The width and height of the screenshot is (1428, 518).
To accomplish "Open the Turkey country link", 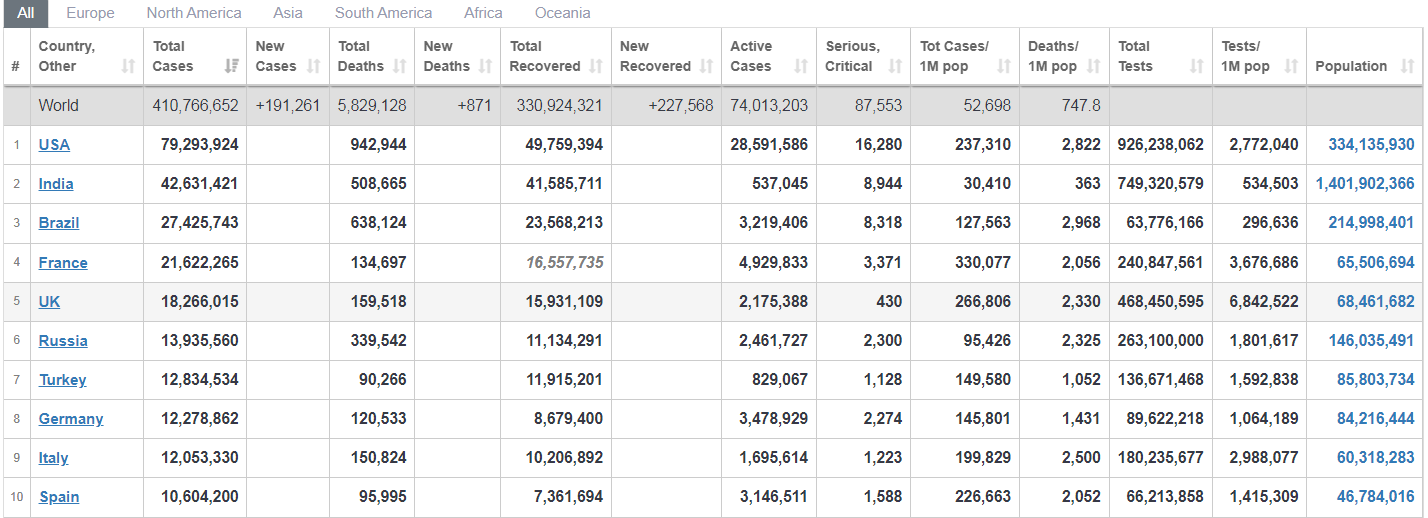I will [x=63, y=380].
